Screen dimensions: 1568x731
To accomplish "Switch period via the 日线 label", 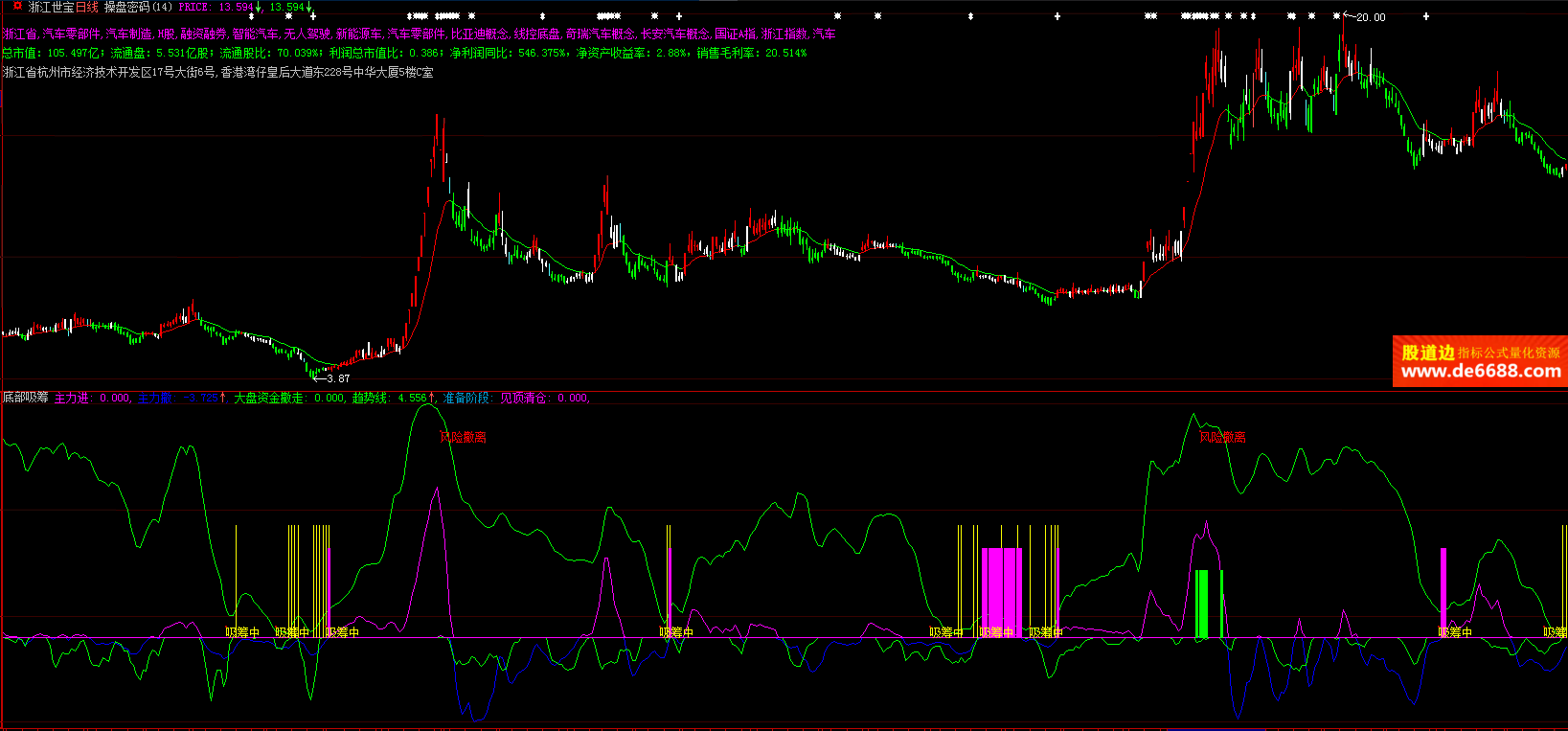I will pyautogui.click(x=87, y=7).
